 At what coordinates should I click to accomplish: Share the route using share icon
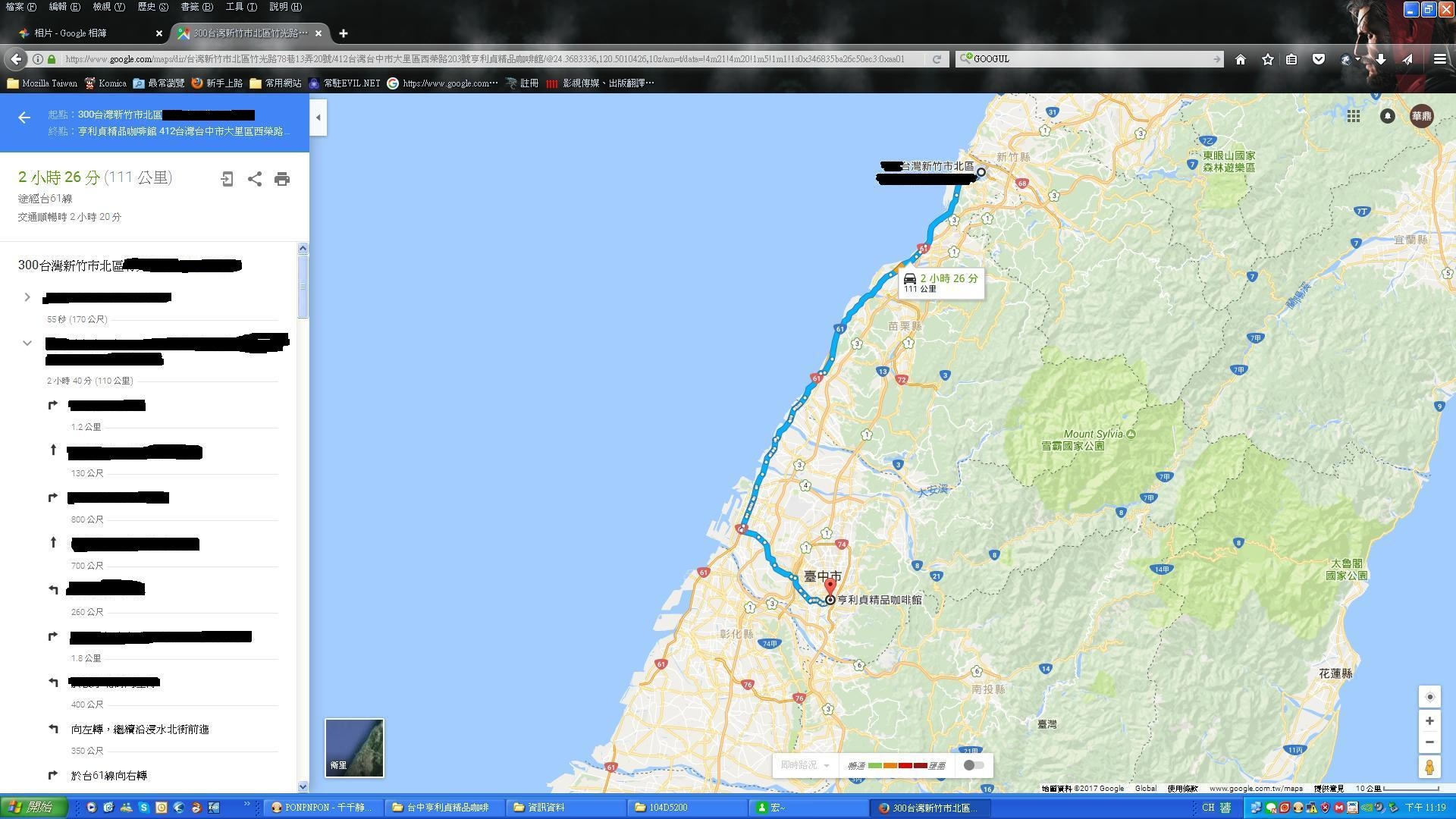click(255, 179)
